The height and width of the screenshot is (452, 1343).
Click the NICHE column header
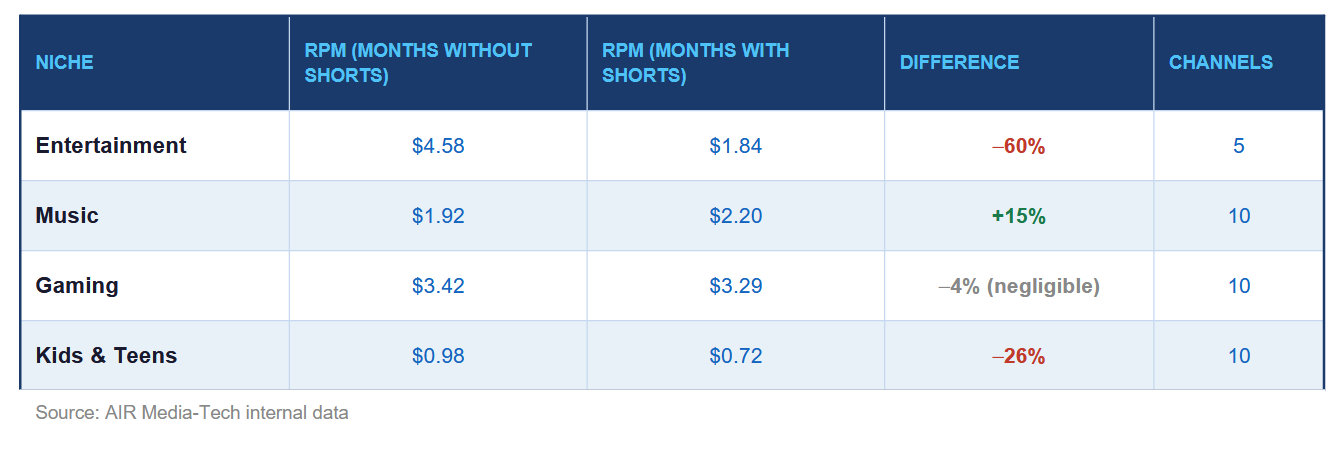click(x=64, y=62)
